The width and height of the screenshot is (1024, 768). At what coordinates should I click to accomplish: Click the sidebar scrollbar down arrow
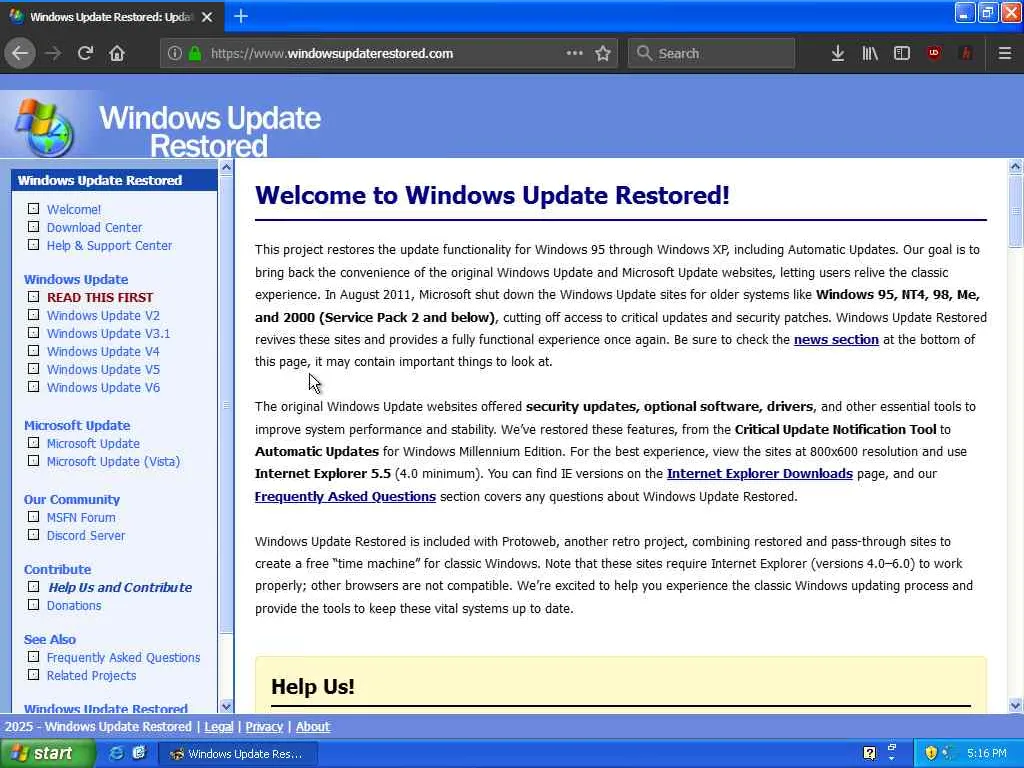(226, 706)
